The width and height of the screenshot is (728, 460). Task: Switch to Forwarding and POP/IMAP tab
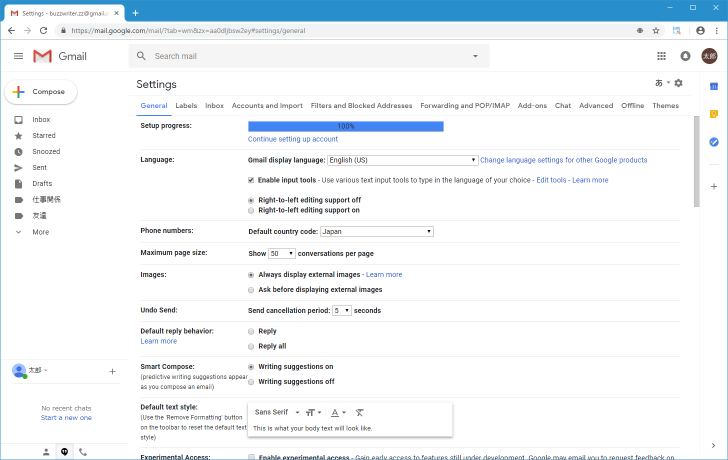pos(465,106)
